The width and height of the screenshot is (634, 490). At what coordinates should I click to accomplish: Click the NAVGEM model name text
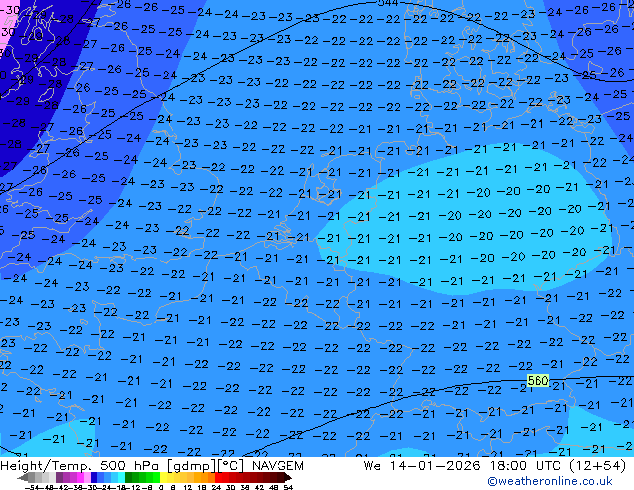point(278,466)
